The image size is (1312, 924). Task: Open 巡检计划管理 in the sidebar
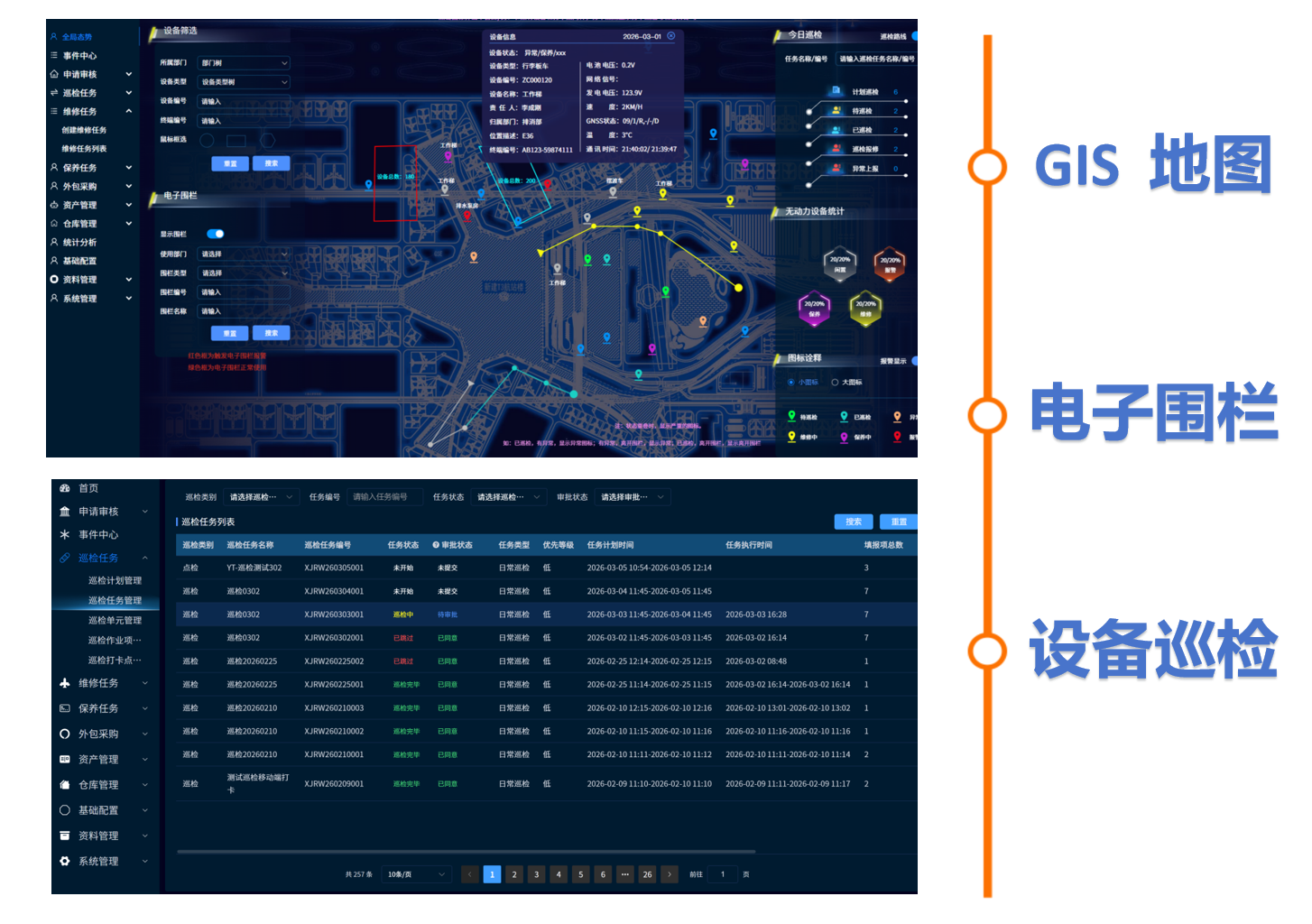click(x=115, y=580)
